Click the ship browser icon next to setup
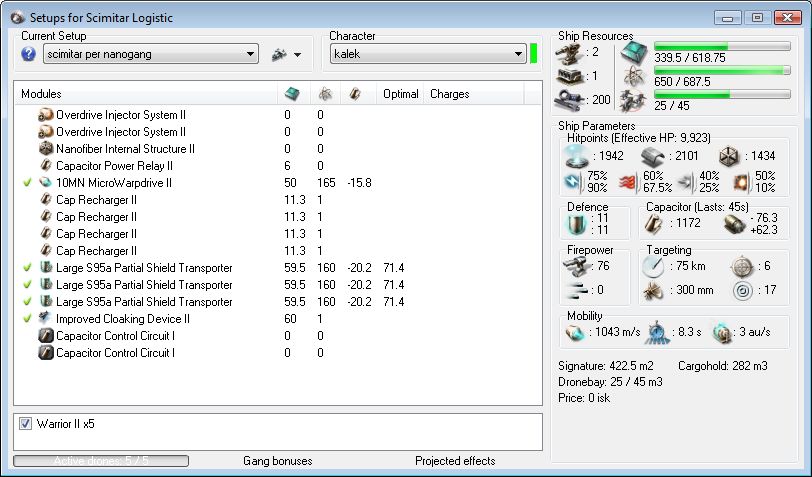Image resolution: width=812 pixels, height=477 pixels. (279, 54)
